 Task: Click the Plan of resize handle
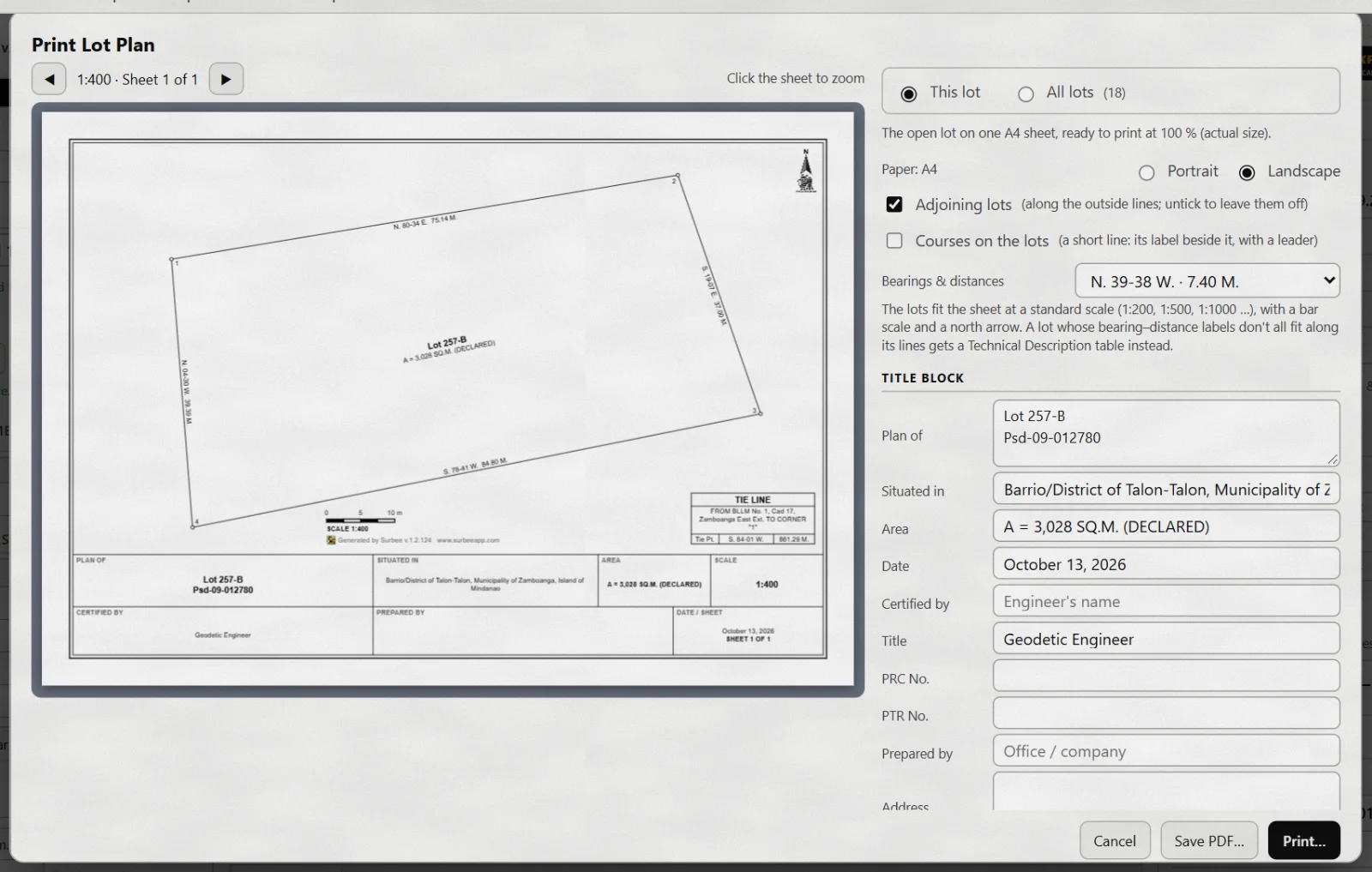1333,460
